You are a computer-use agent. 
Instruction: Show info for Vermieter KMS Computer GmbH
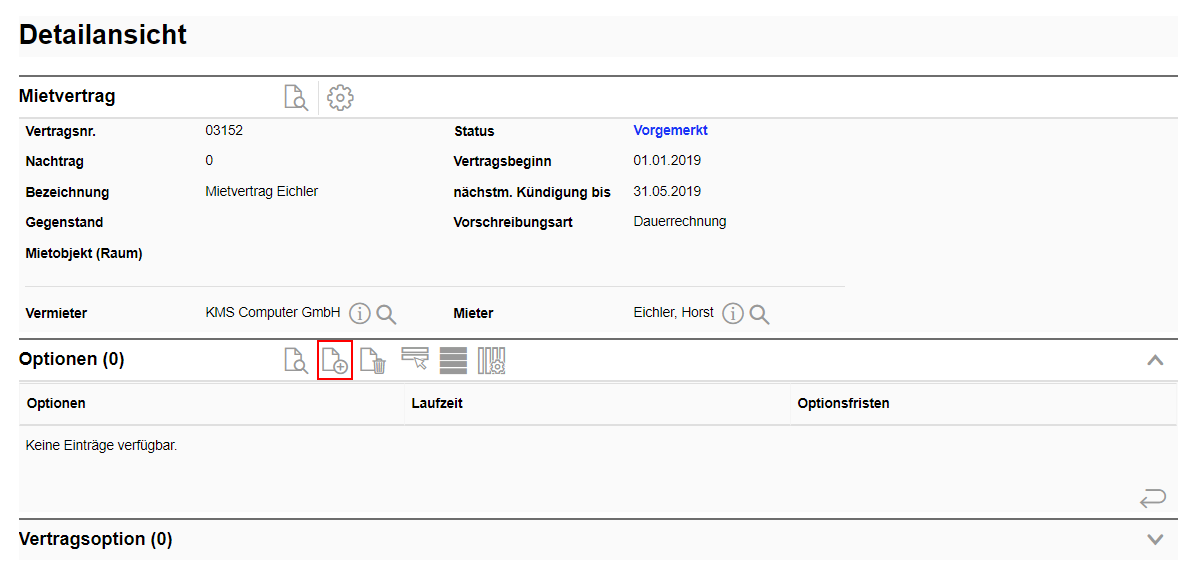pos(360,314)
